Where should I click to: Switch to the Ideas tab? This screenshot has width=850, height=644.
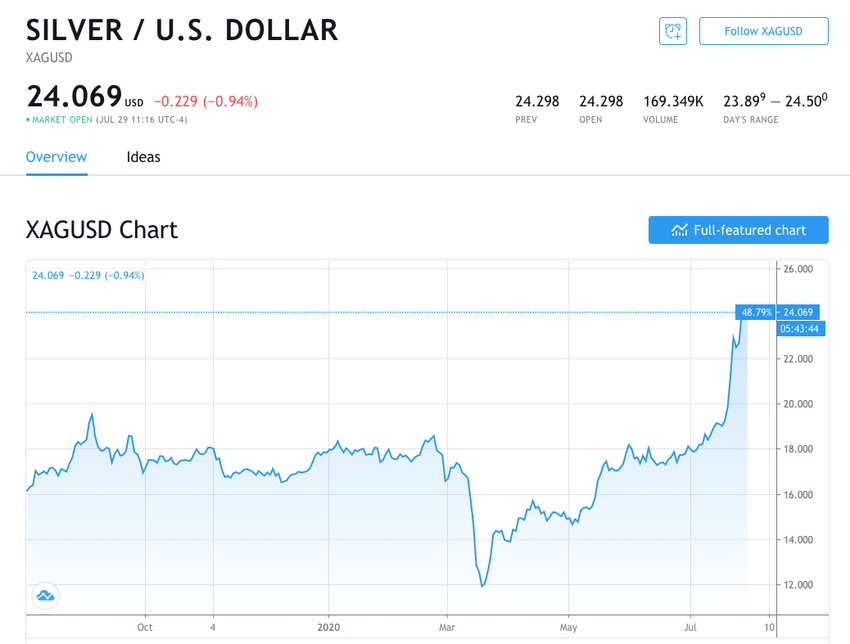(143, 157)
